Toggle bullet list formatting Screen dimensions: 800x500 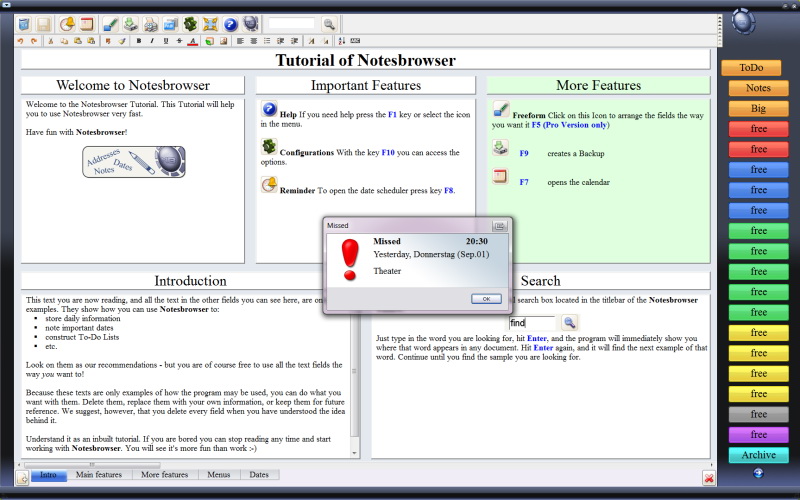[267, 41]
